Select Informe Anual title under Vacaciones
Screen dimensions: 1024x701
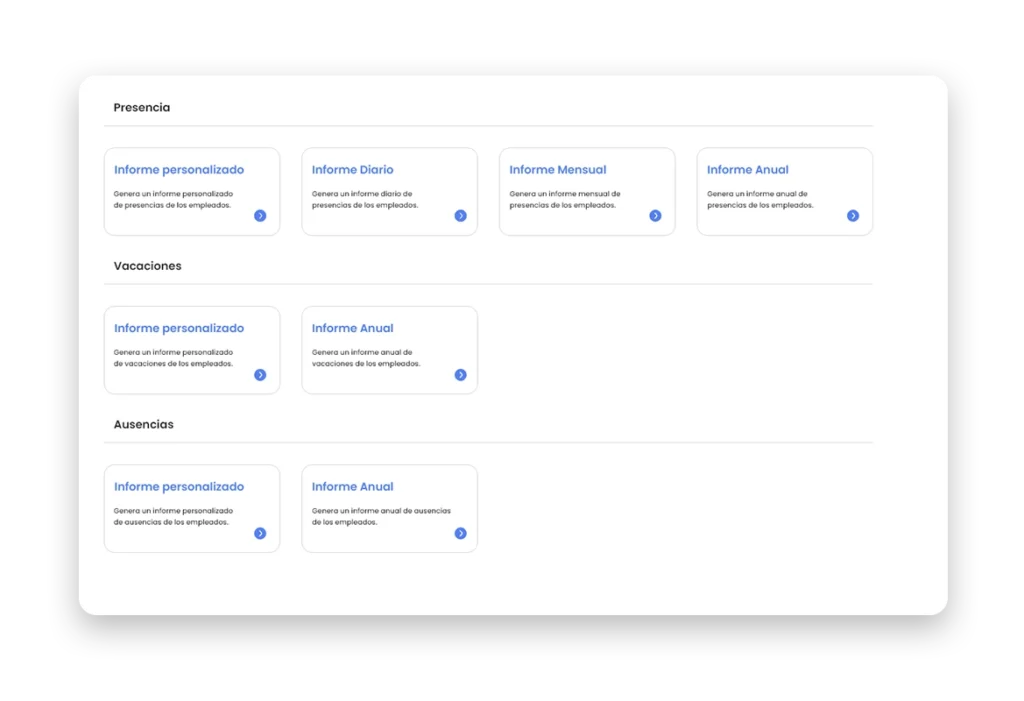[352, 328]
